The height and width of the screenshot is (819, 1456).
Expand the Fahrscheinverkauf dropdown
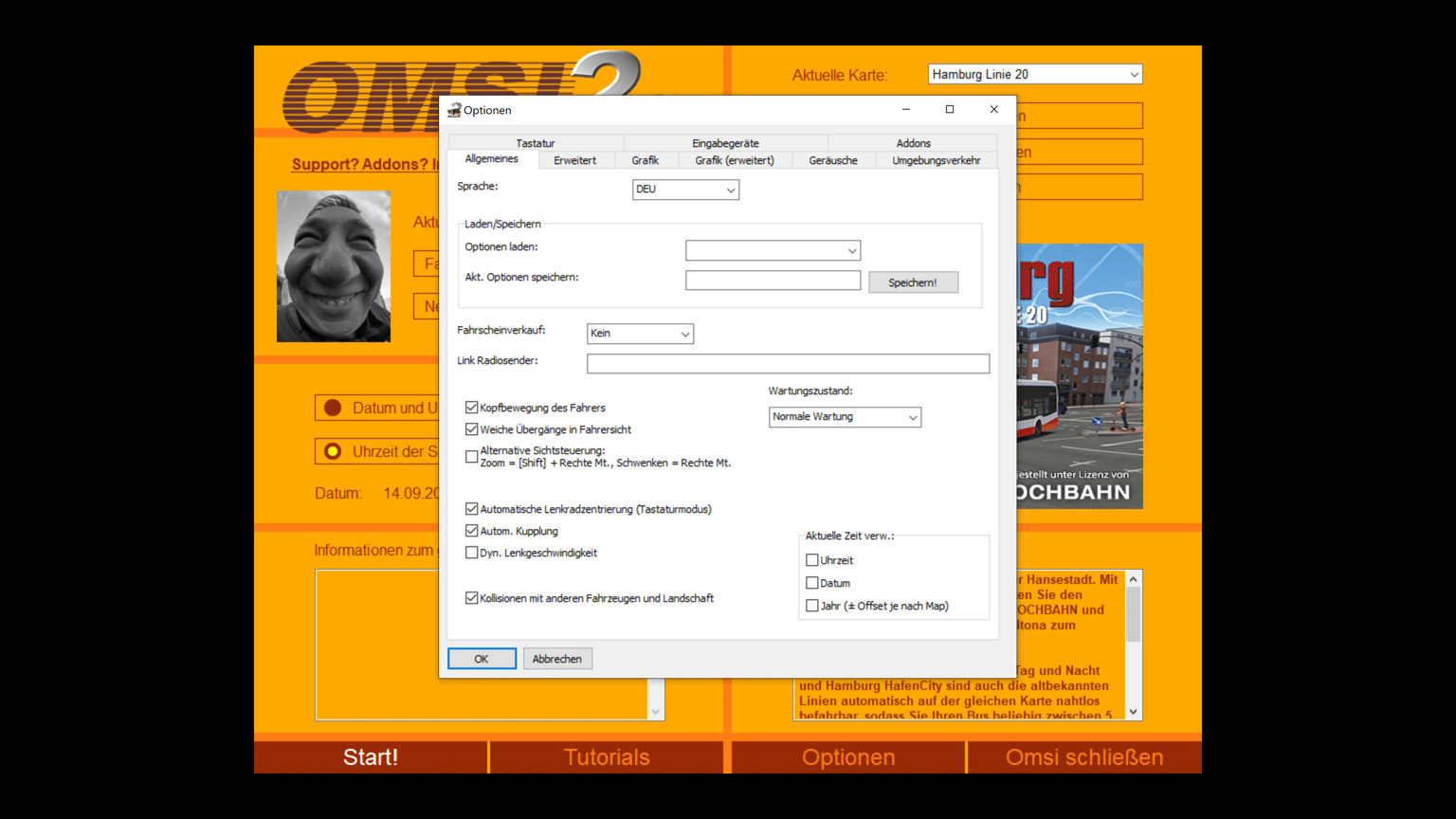click(x=640, y=334)
